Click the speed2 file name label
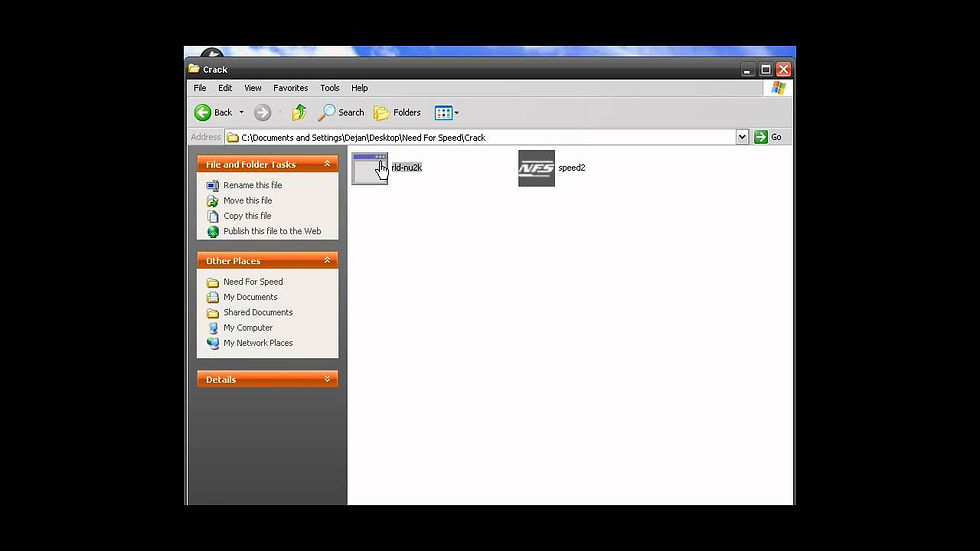This screenshot has height=551, width=980. [572, 167]
